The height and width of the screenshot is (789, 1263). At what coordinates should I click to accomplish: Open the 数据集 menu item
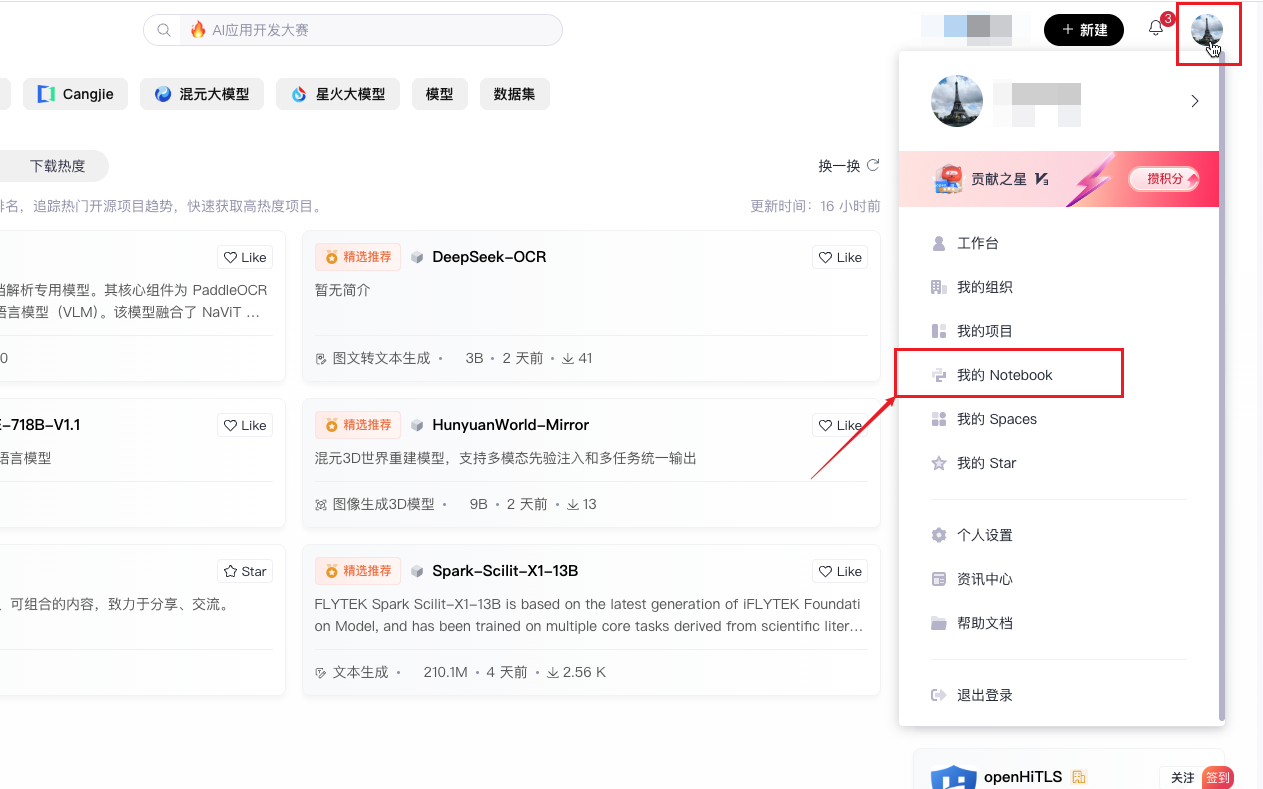[x=515, y=93]
